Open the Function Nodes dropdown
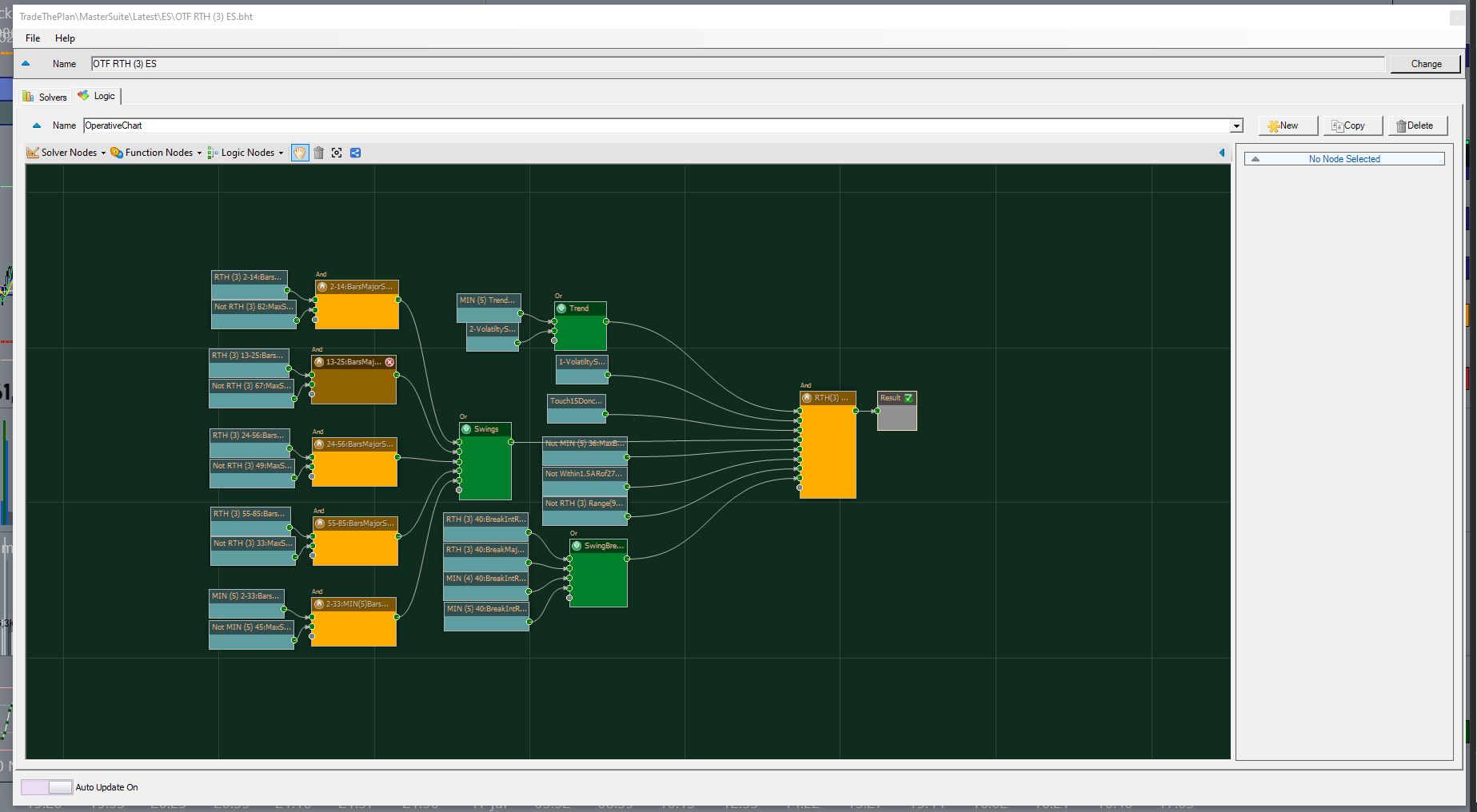This screenshot has width=1477, height=812. pyautogui.click(x=156, y=153)
